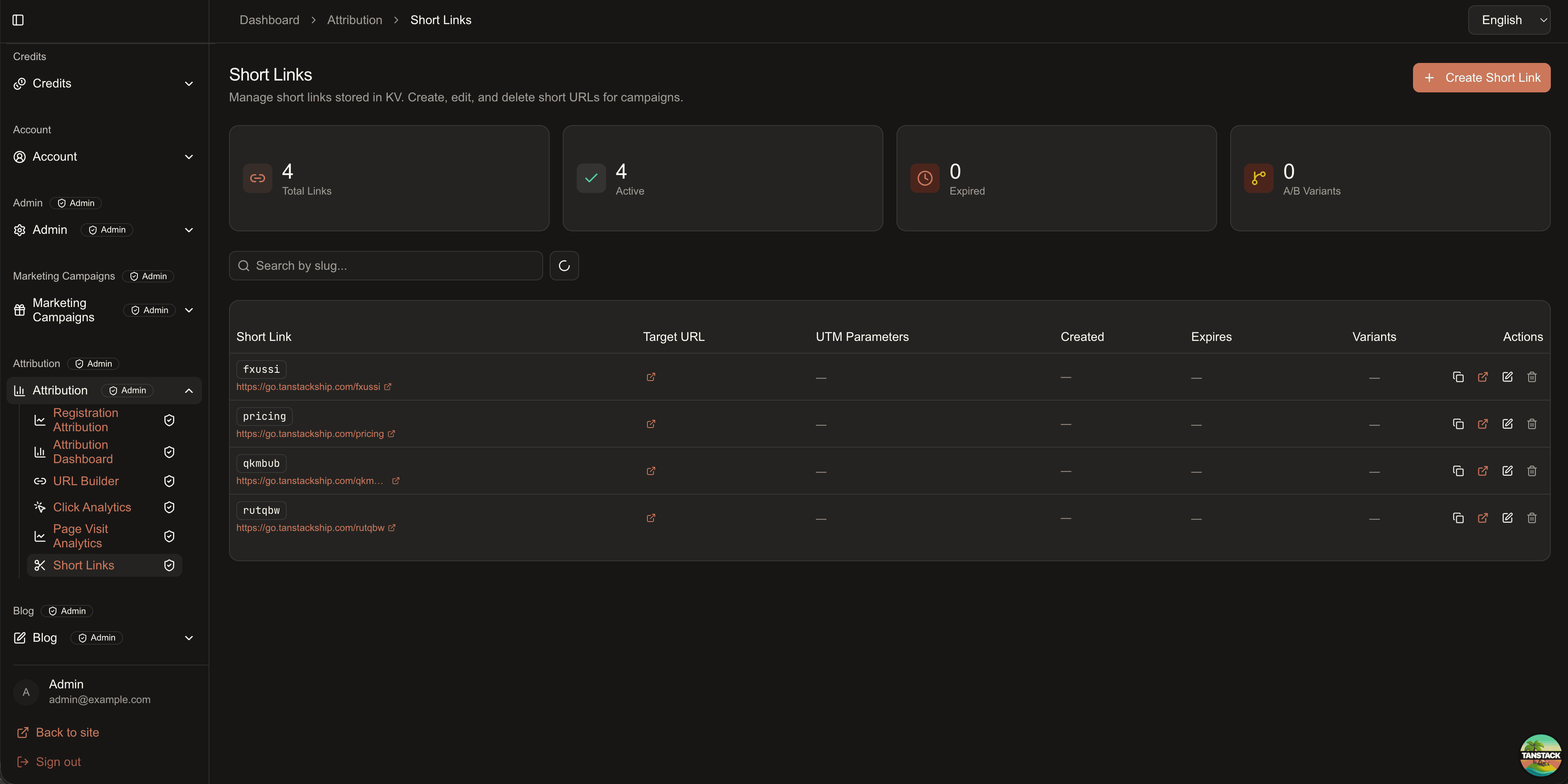Click the rutqbw slug badge

[261, 510]
